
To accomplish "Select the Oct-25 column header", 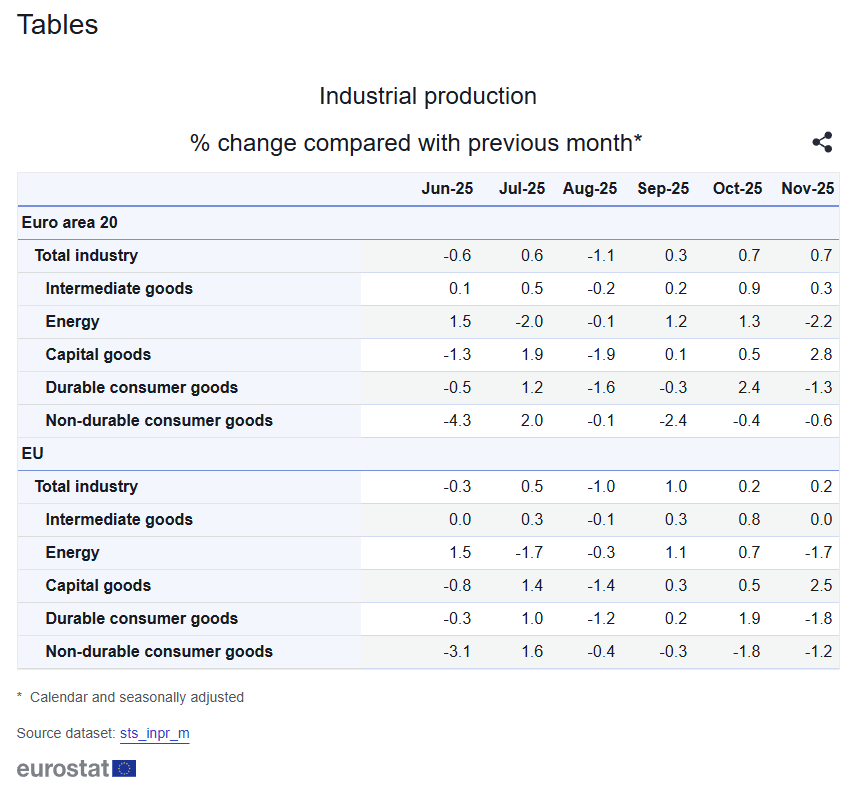I will pos(737,188).
